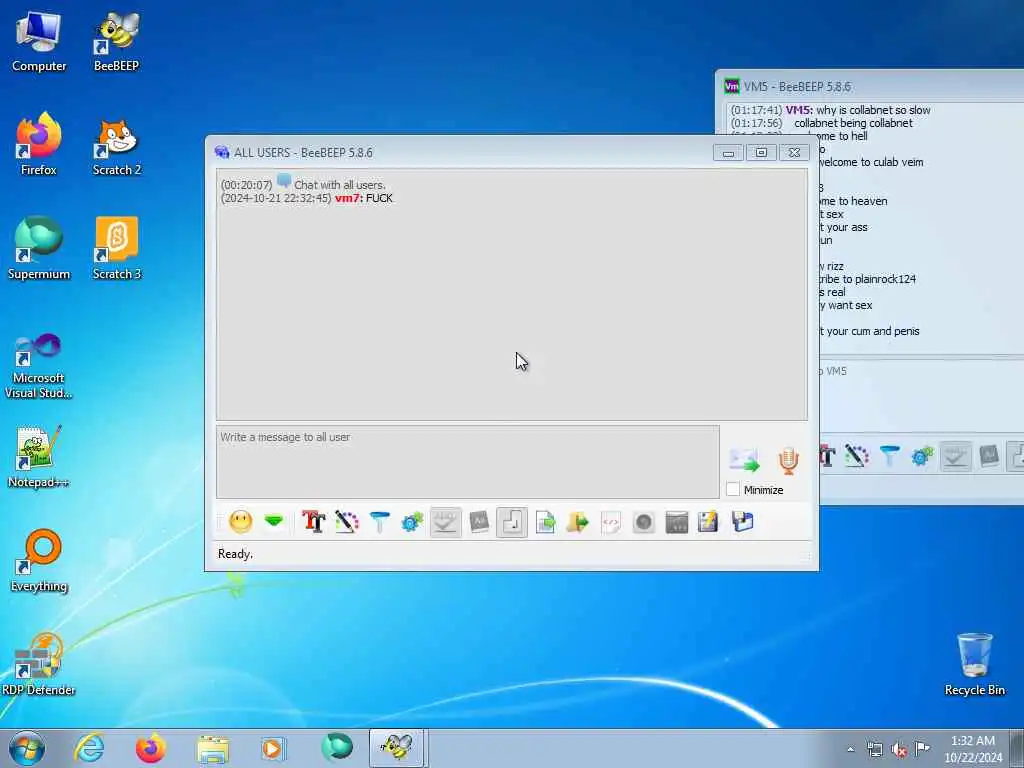This screenshot has width=1024, height=768.
Task: Click the floppy disk with pencil icon
Action: (x=709, y=522)
